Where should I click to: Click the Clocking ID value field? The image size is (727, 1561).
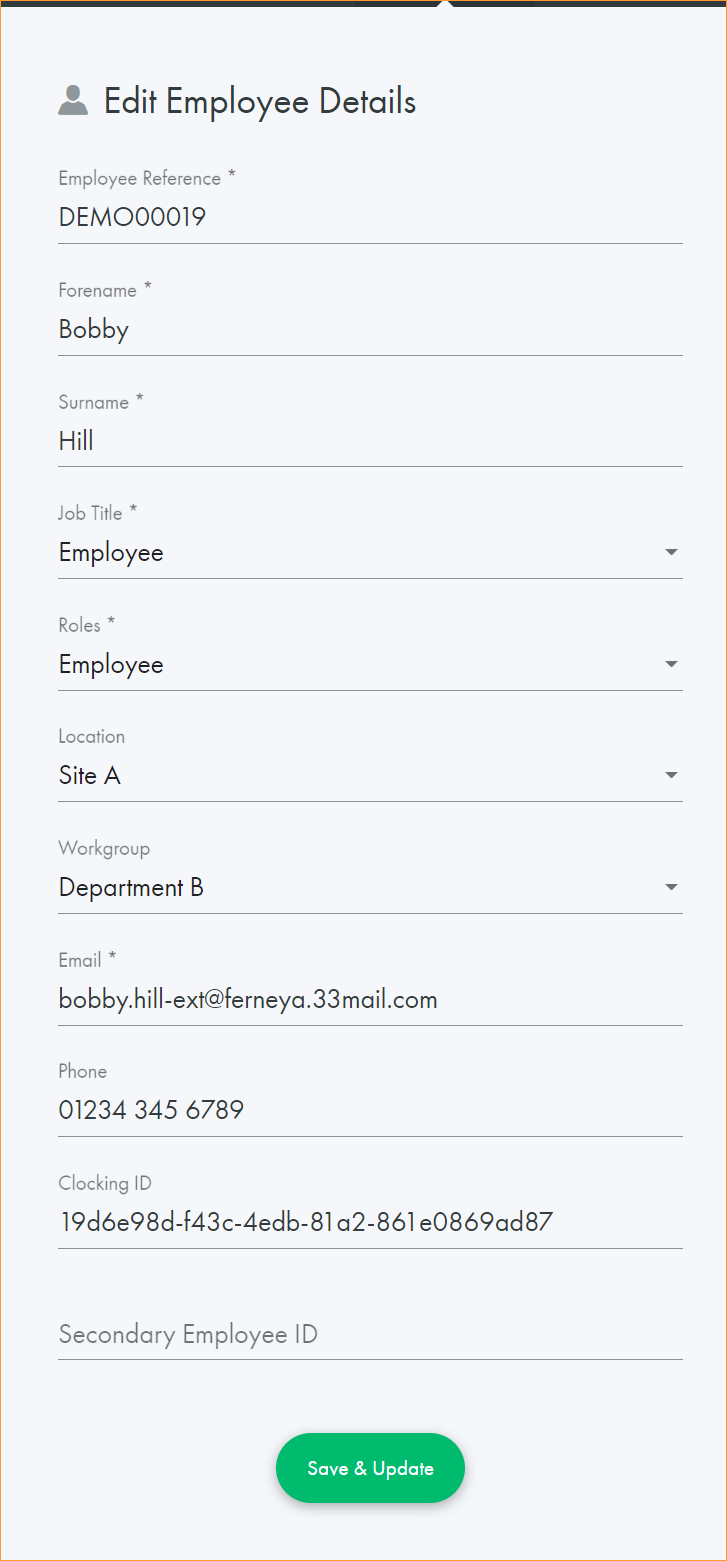tap(370, 1222)
